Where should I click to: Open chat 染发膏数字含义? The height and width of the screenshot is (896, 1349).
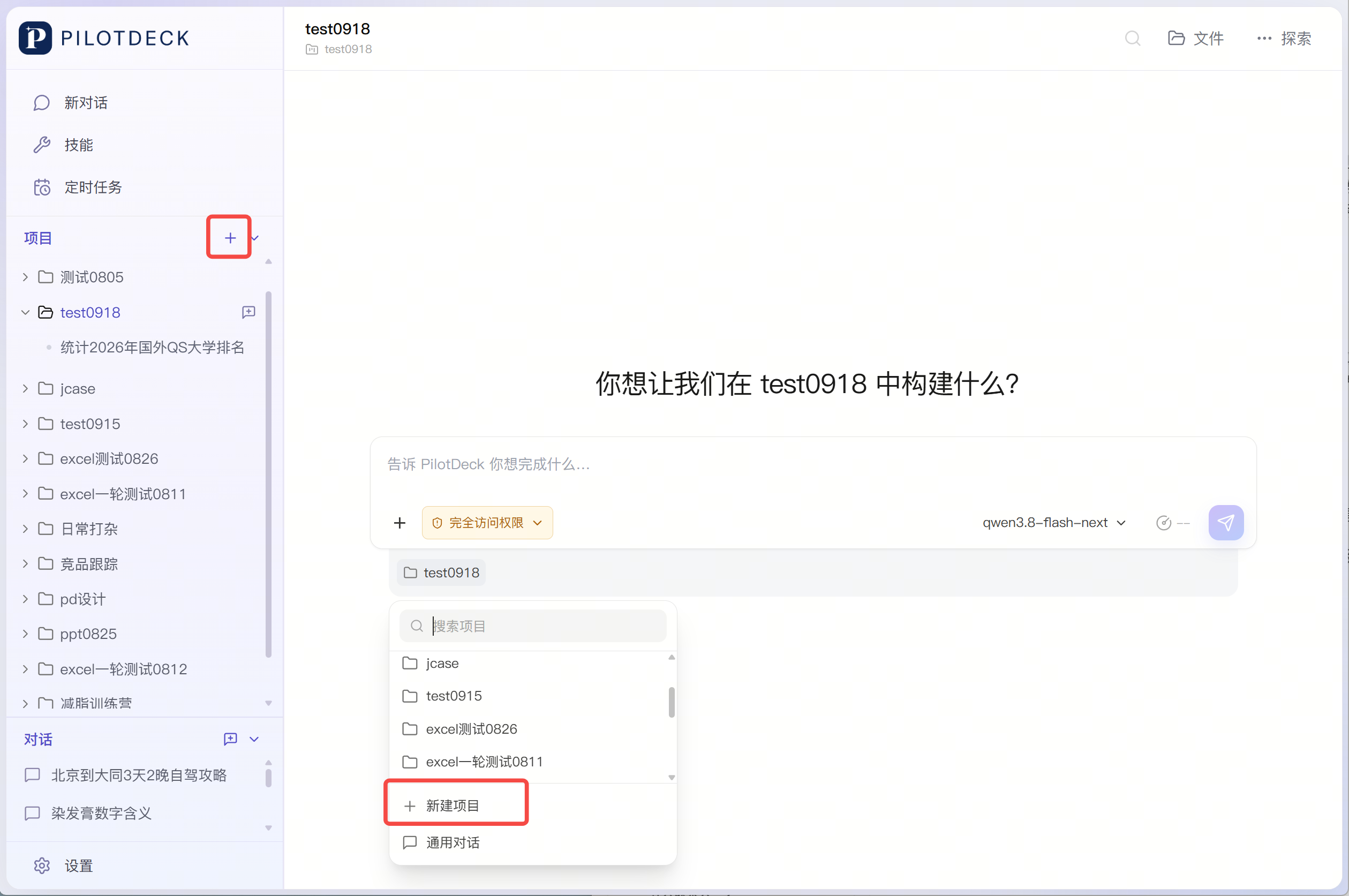tap(101, 813)
